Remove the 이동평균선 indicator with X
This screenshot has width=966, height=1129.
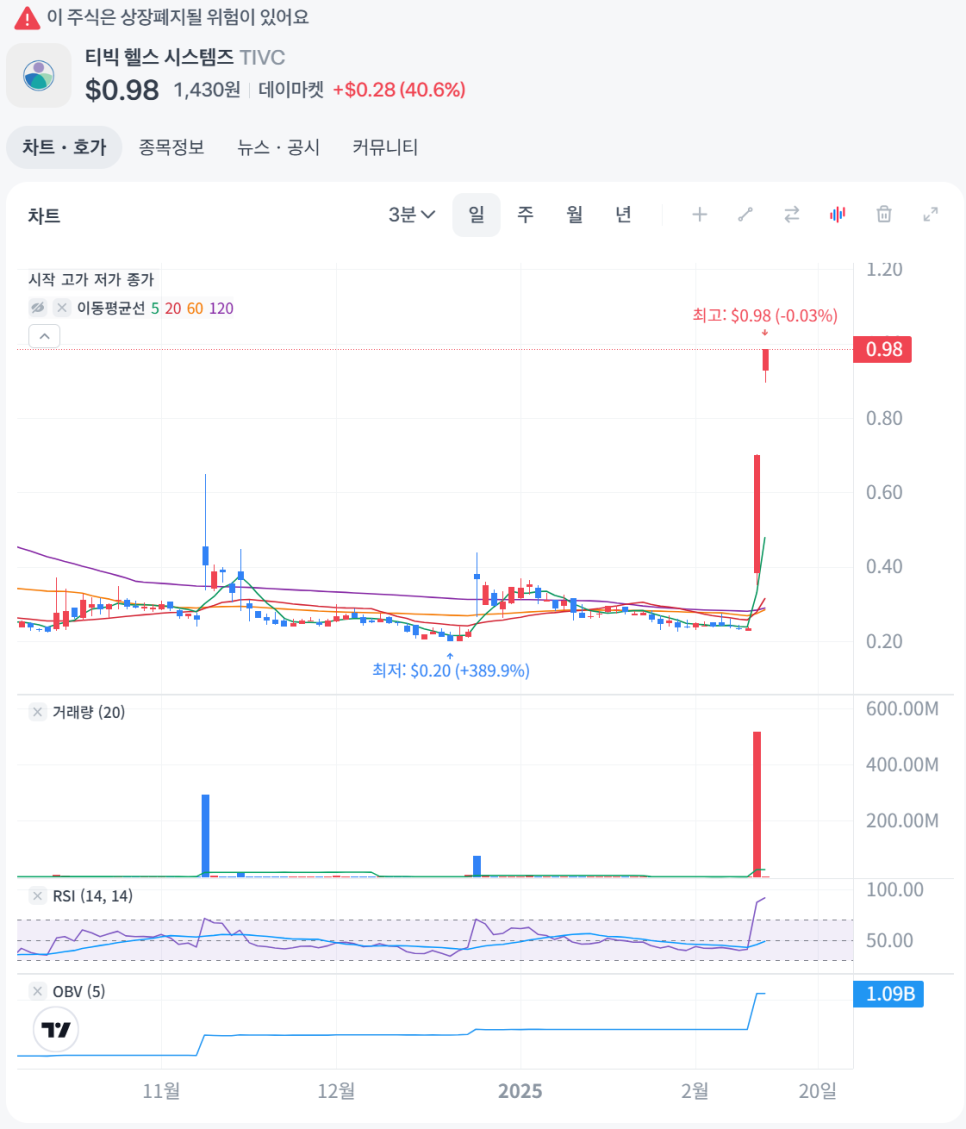62,308
